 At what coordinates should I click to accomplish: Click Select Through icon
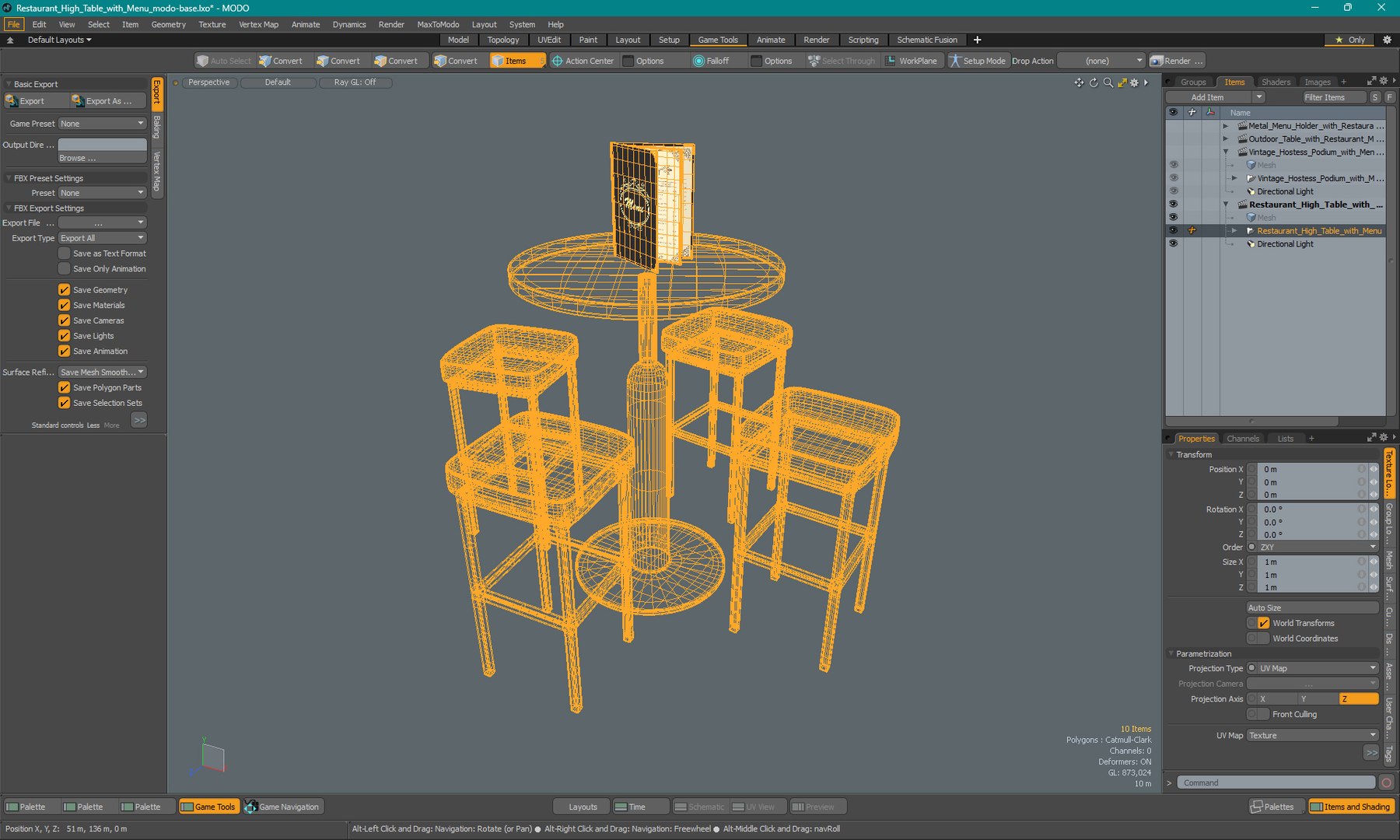(x=814, y=61)
